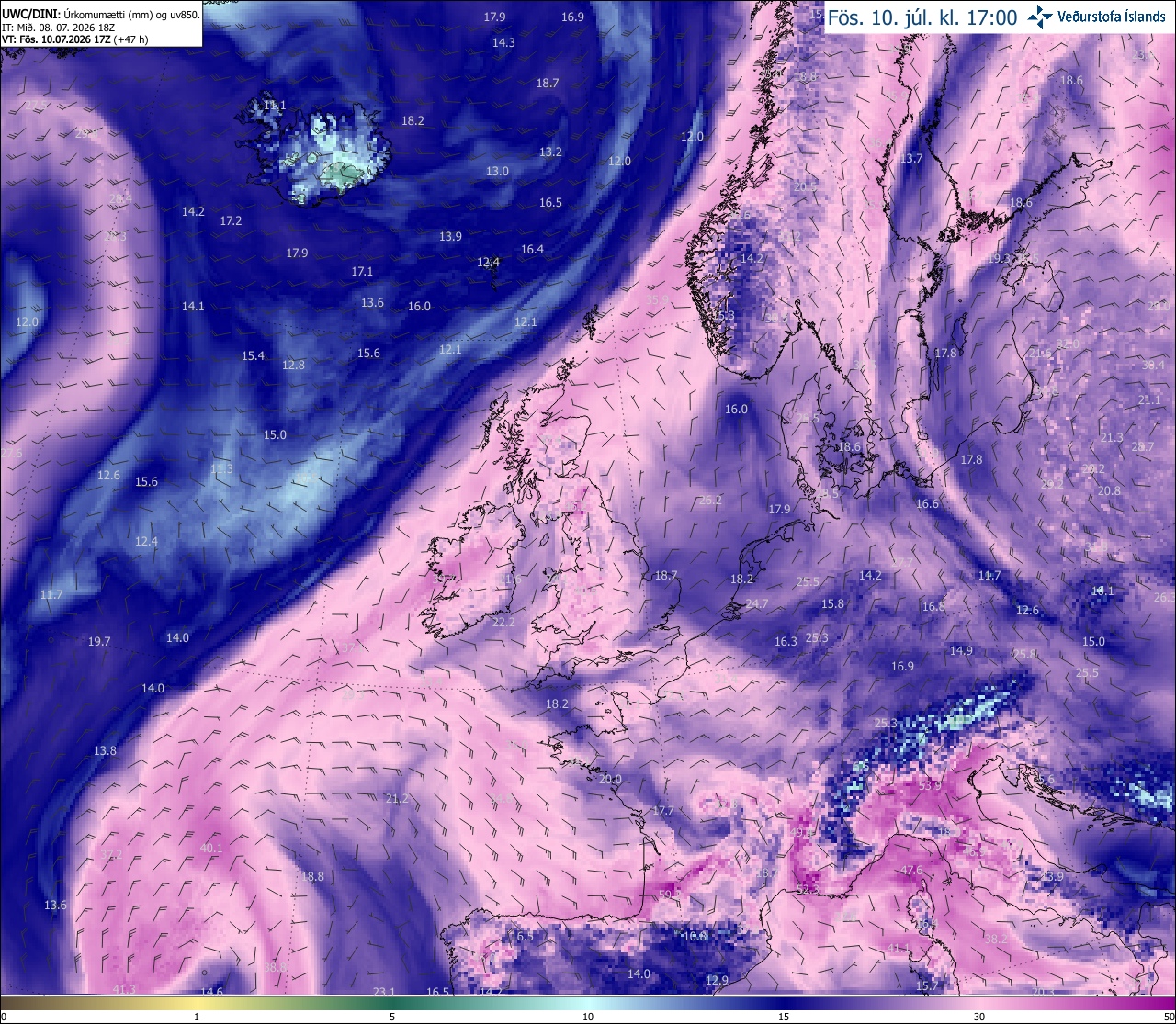Click the 26.2 value in the North Sea
The height and width of the screenshot is (1024, 1176).
(710, 501)
